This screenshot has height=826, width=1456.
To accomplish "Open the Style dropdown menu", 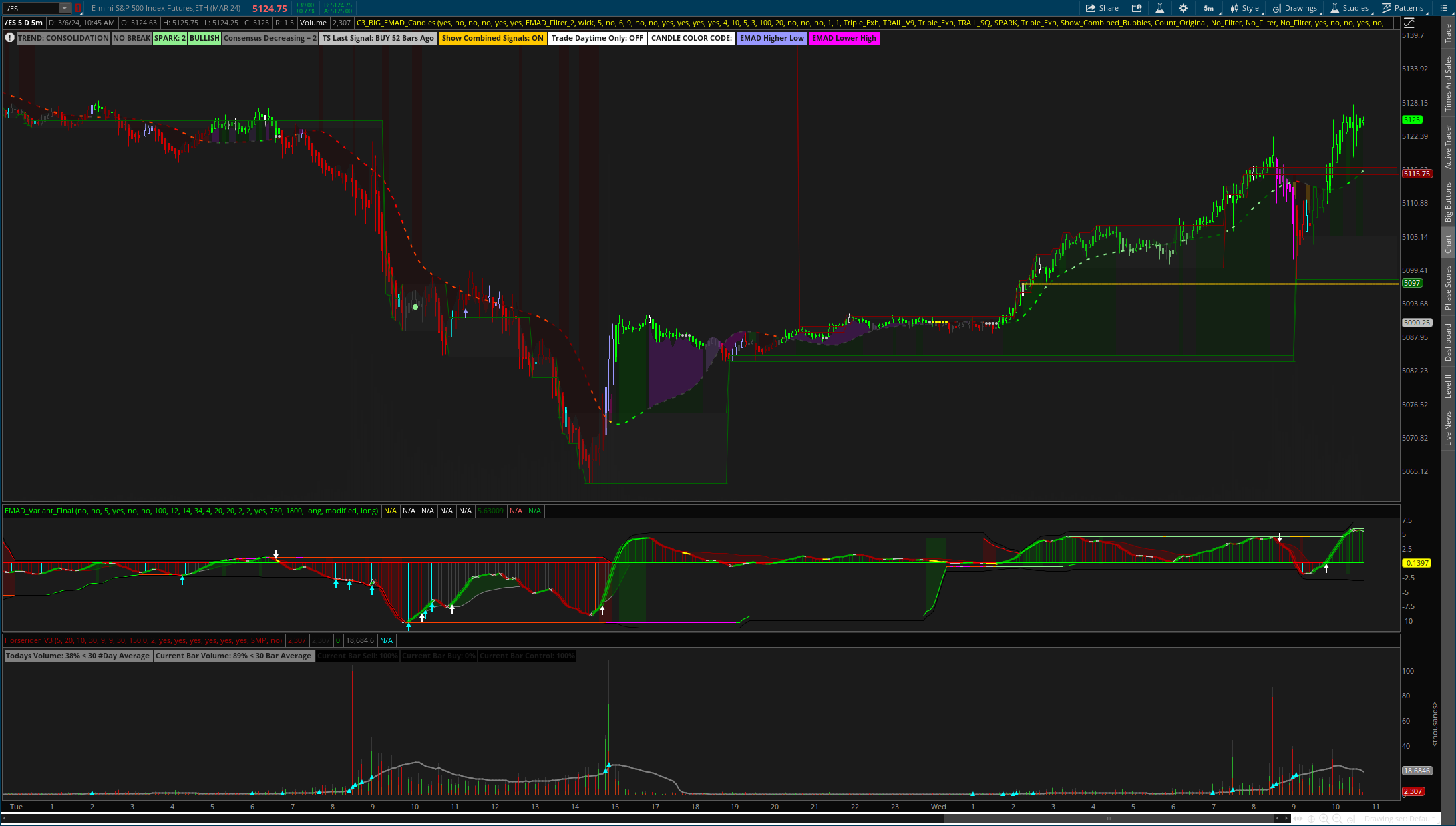I will [1246, 8].
